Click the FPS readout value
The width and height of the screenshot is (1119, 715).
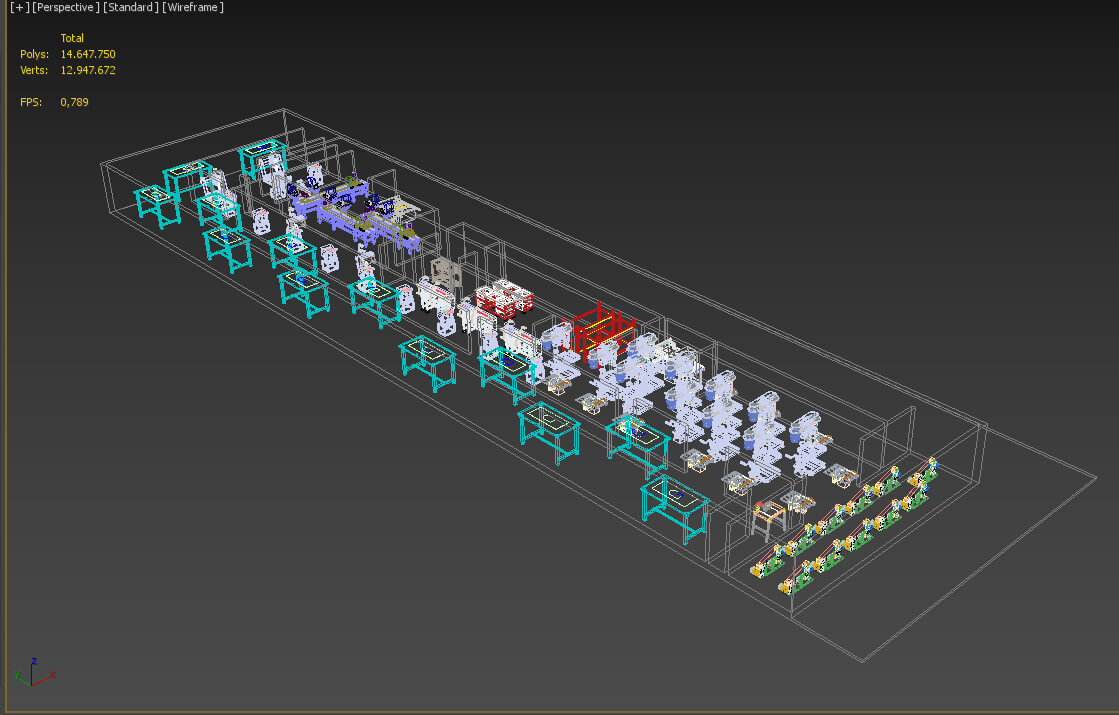tap(74, 102)
